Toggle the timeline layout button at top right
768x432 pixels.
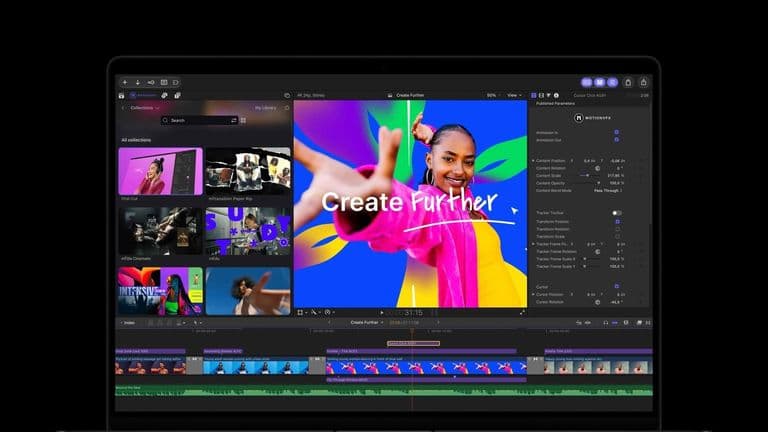pyautogui.click(x=600, y=82)
